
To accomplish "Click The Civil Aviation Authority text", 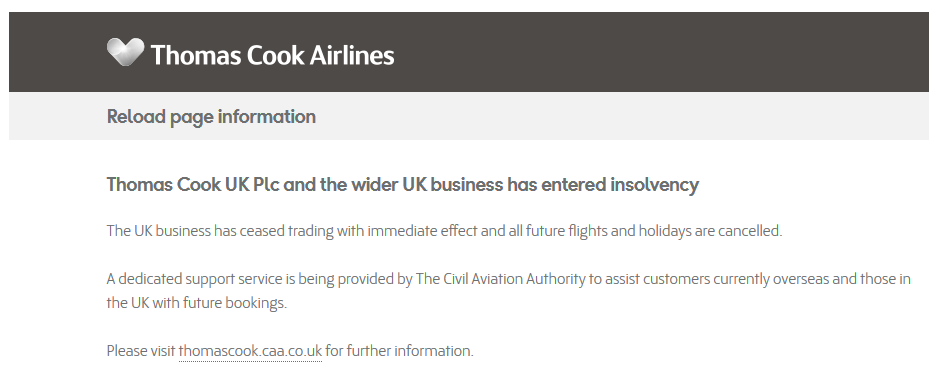I will (x=501, y=279).
